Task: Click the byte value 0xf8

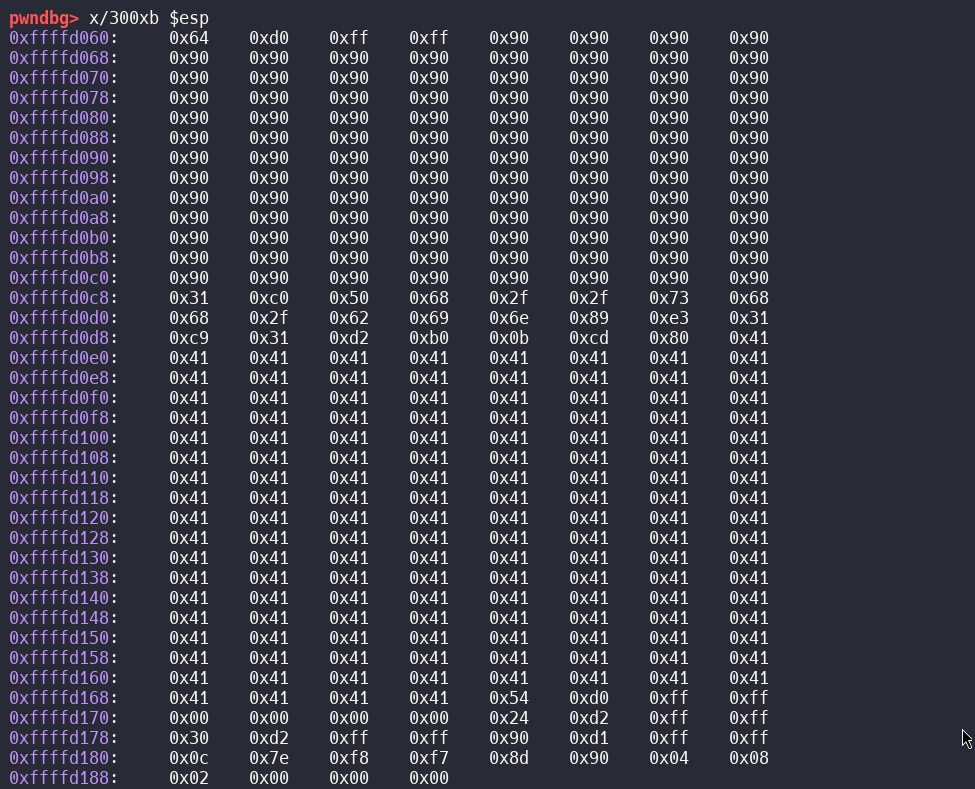Action: point(349,758)
